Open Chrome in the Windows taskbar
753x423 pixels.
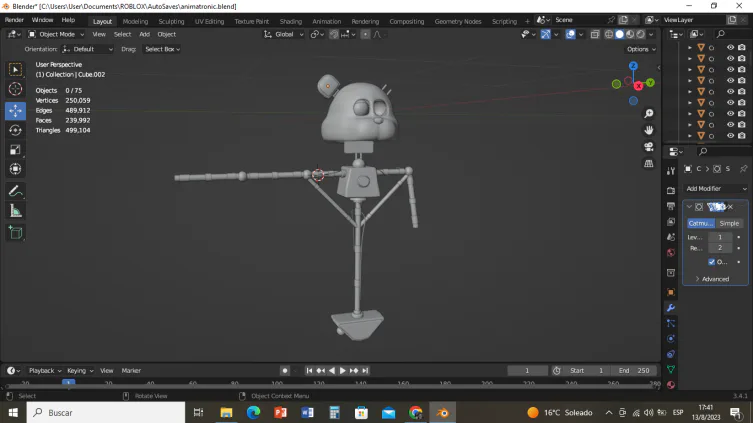pyautogui.click(x=415, y=412)
